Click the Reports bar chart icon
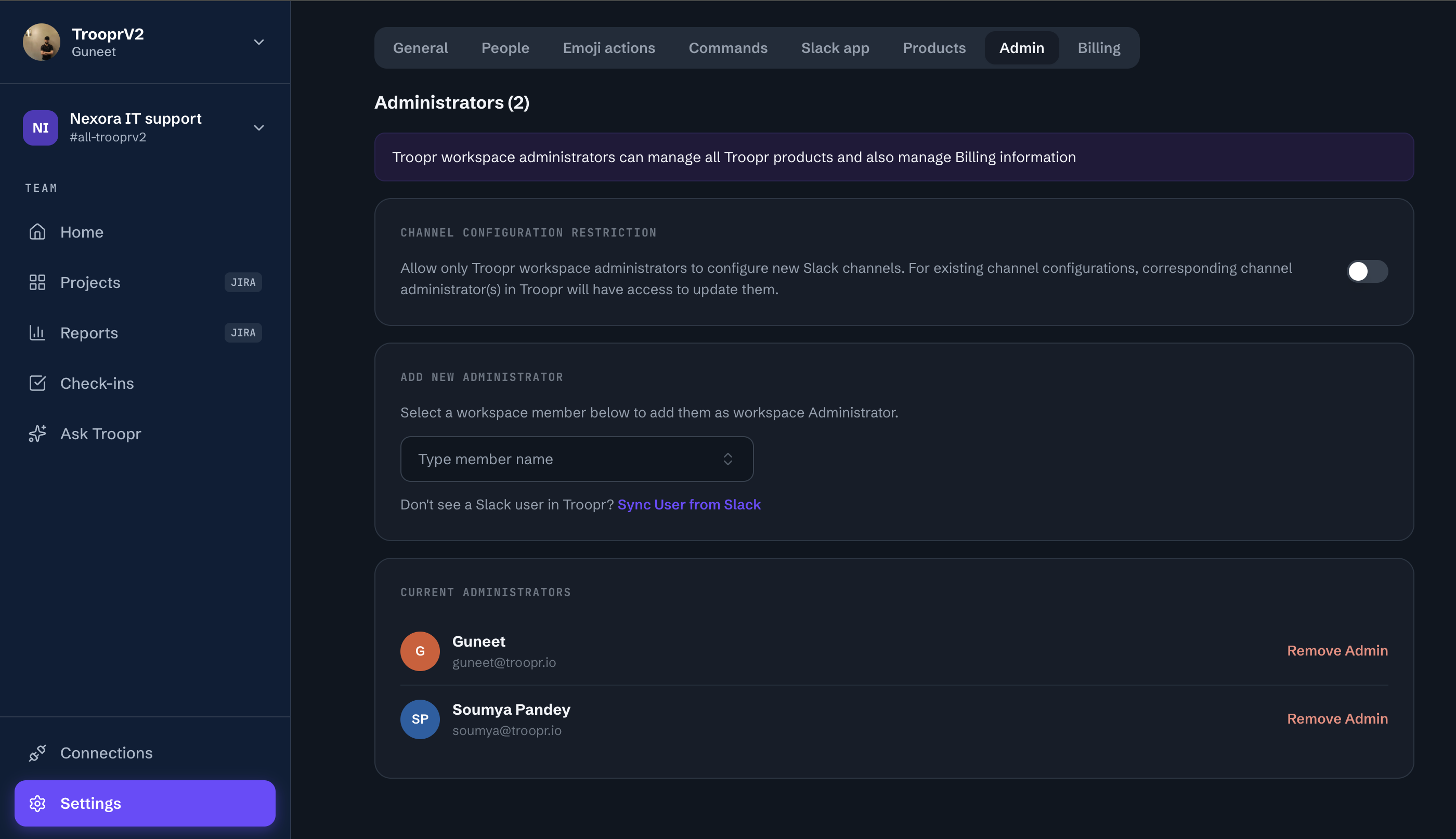Image resolution: width=1456 pixels, height=839 pixels. pyautogui.click(x=37, y=333)
